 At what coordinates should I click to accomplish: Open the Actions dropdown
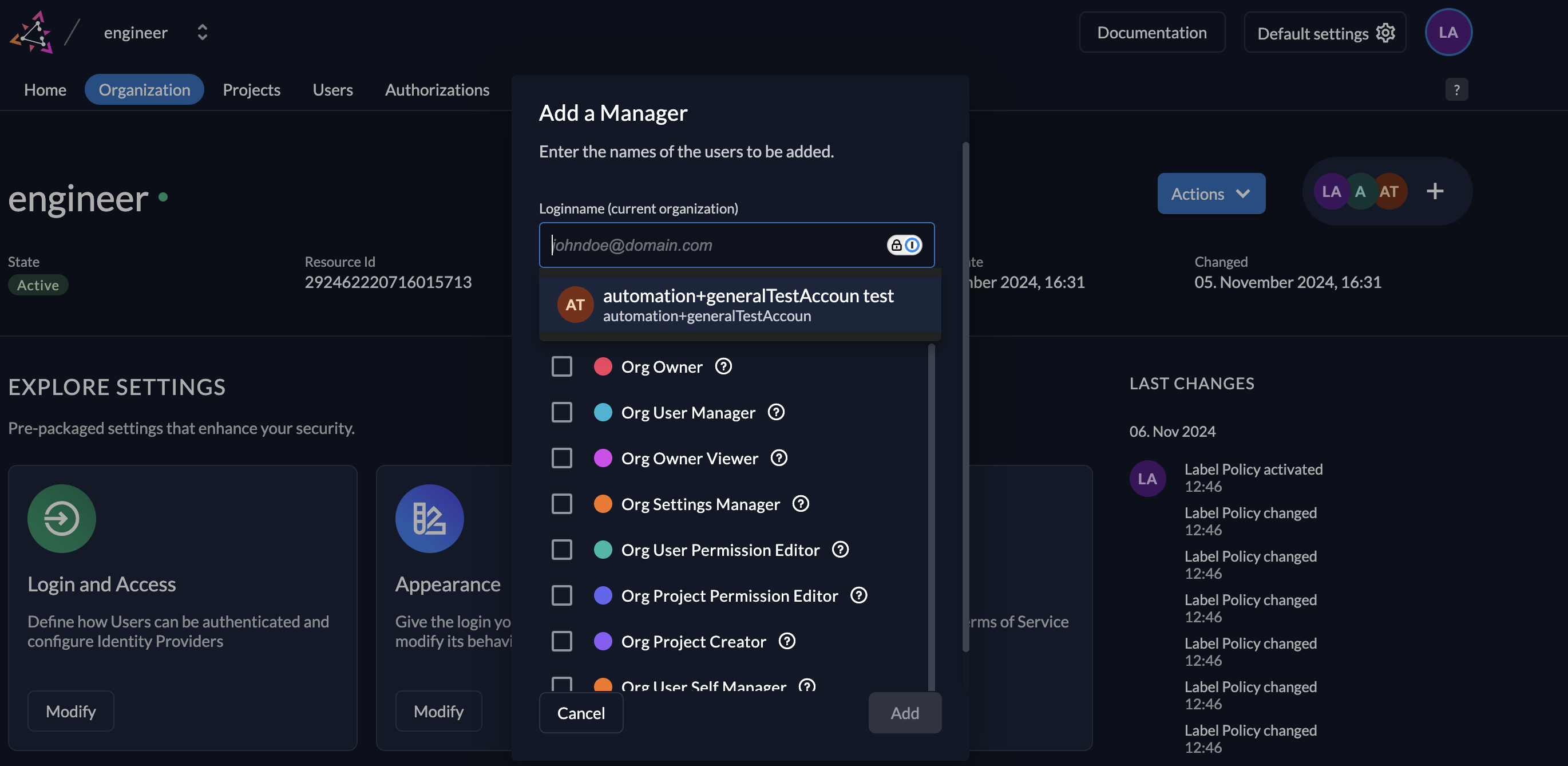click(1211, 193)
